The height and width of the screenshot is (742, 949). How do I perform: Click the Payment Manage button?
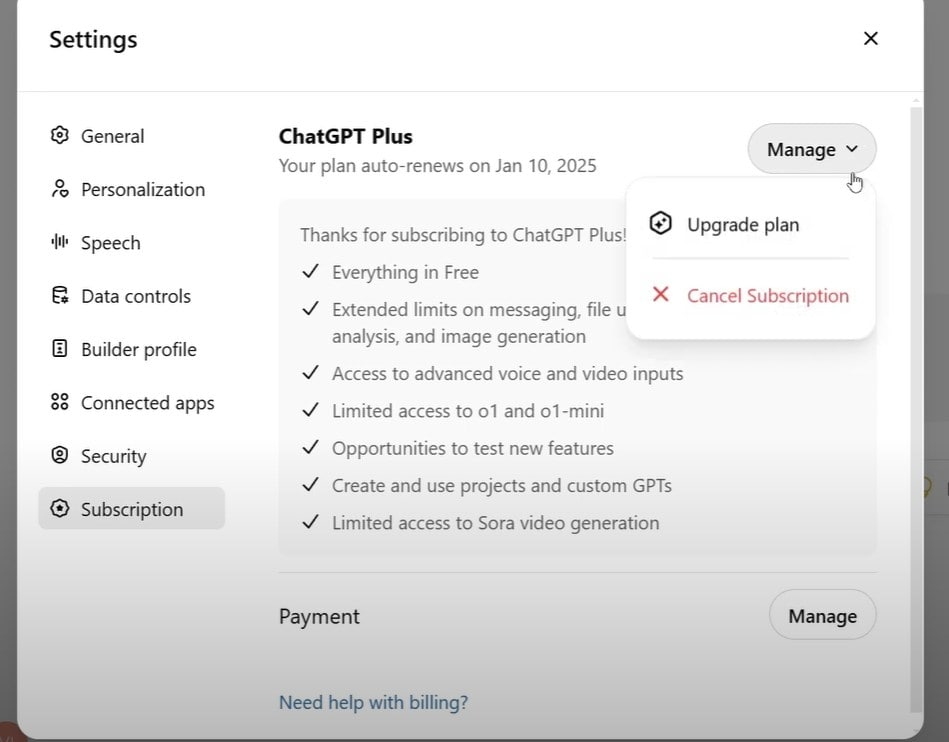point(822,616)
